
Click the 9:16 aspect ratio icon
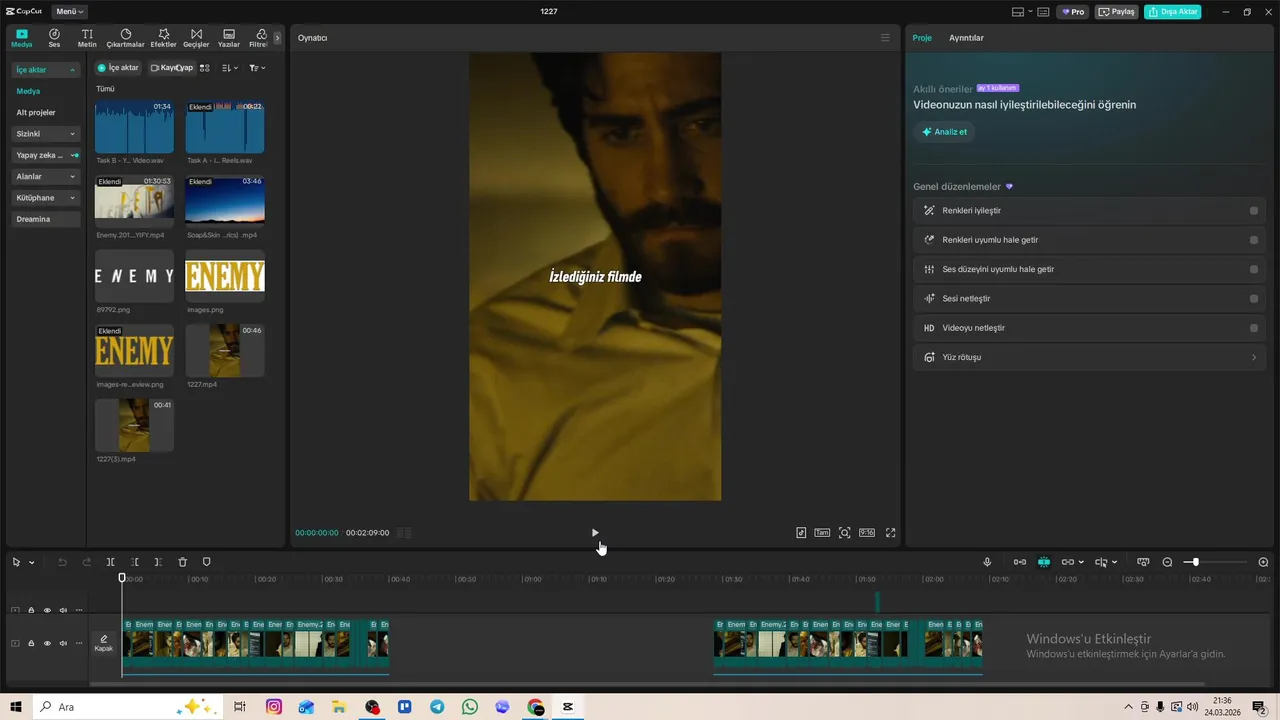click(867, 533)
